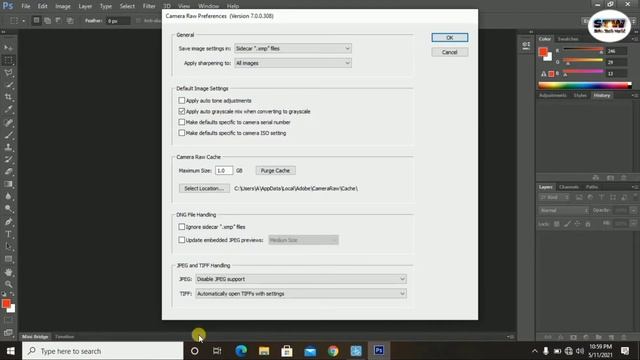Select the Move tool
Screen dimensions: 640x360
[x=8, y=48]
